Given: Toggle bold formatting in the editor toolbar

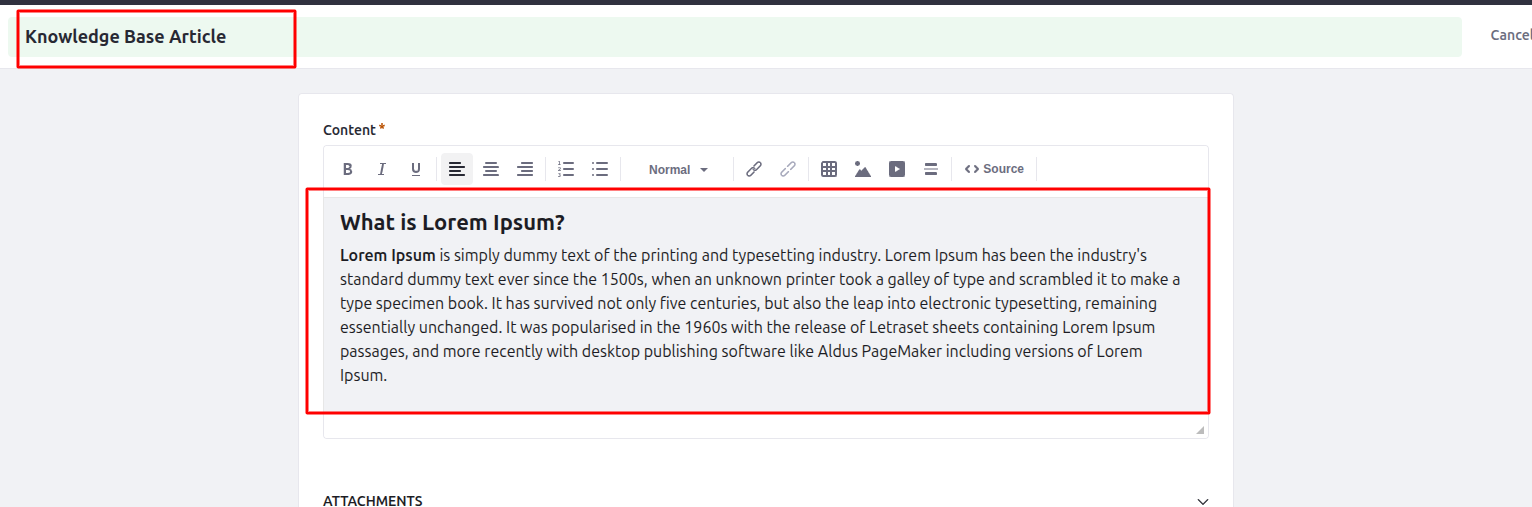Looking at the screenshot, I should point(348,169).
